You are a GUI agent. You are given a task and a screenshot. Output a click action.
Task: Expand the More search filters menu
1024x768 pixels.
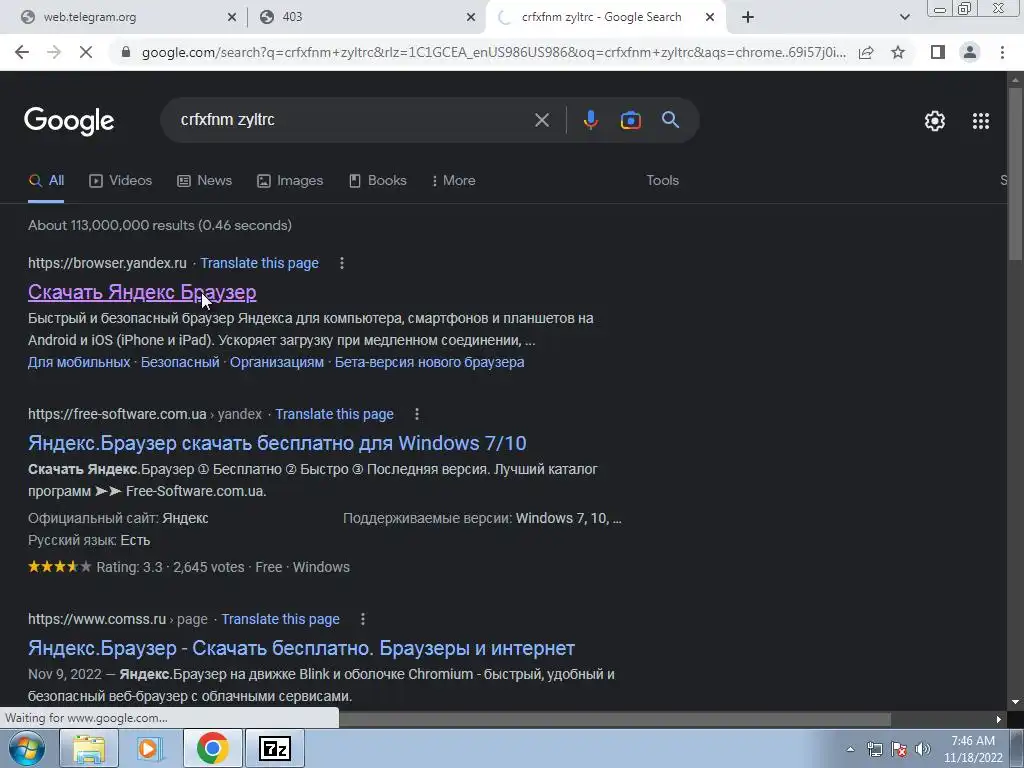(453, 180)
